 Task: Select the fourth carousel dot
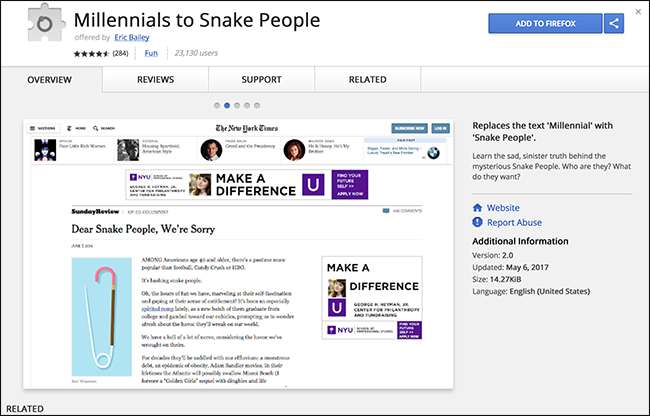[x=249, y=104]
